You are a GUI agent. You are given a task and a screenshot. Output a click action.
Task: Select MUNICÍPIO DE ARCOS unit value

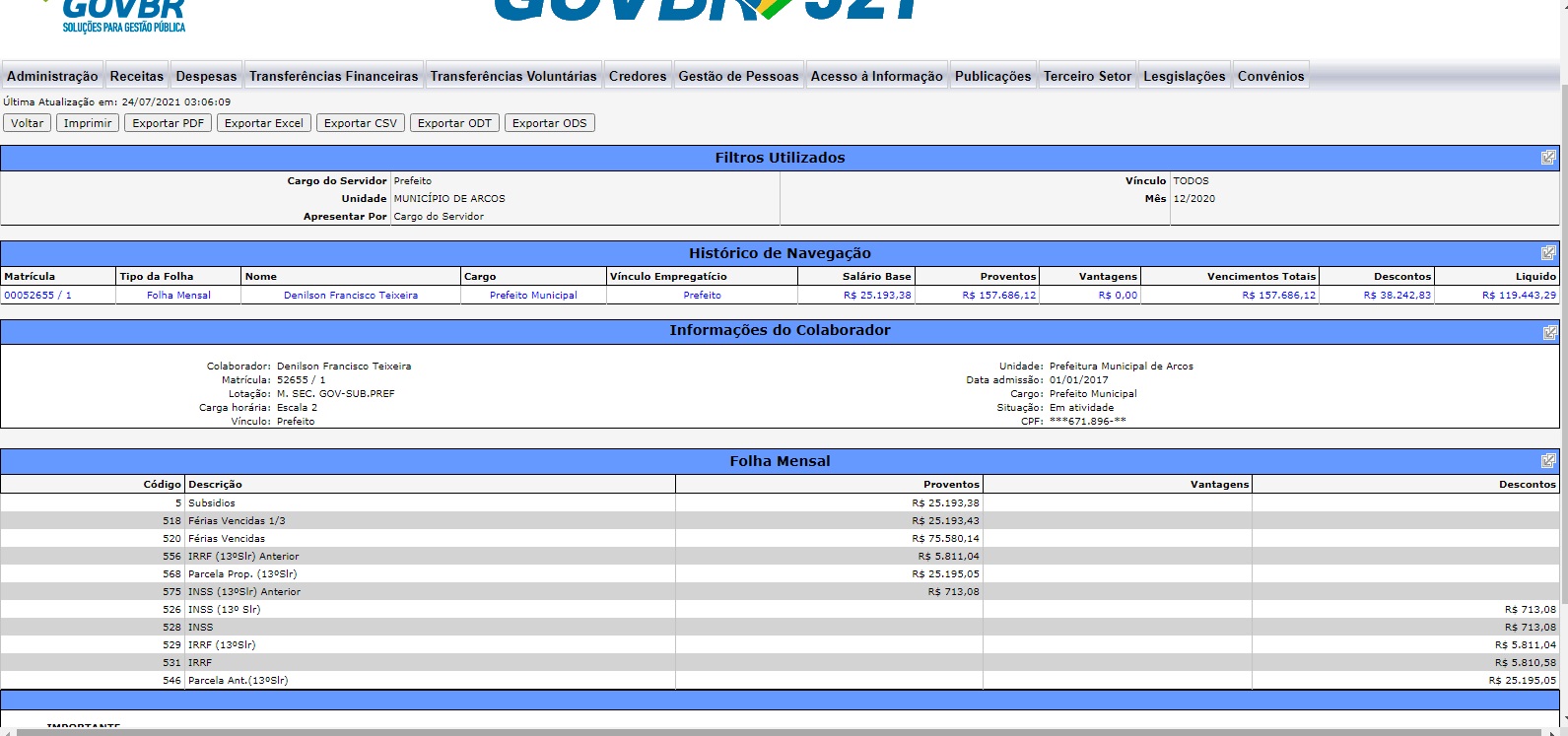pos(449,198)
